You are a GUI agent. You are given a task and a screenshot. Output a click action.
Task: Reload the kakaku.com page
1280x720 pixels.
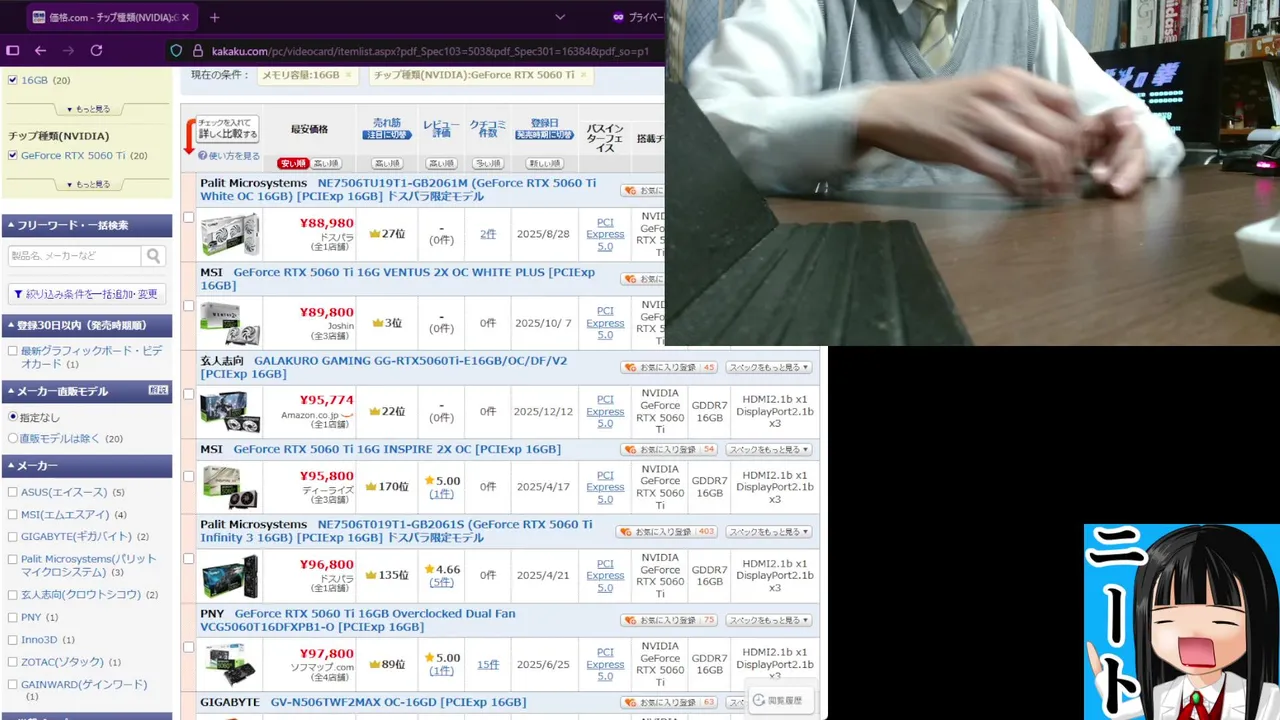point(96,50)
